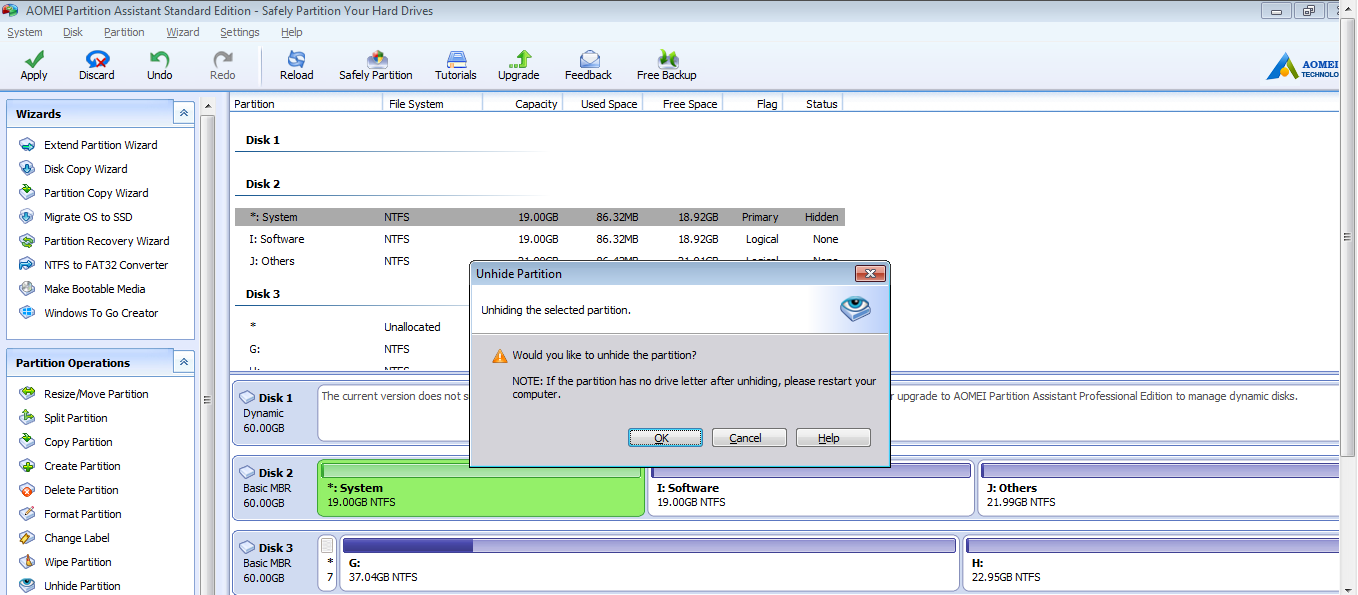Select the I: Software partition block

pos(810,488)
